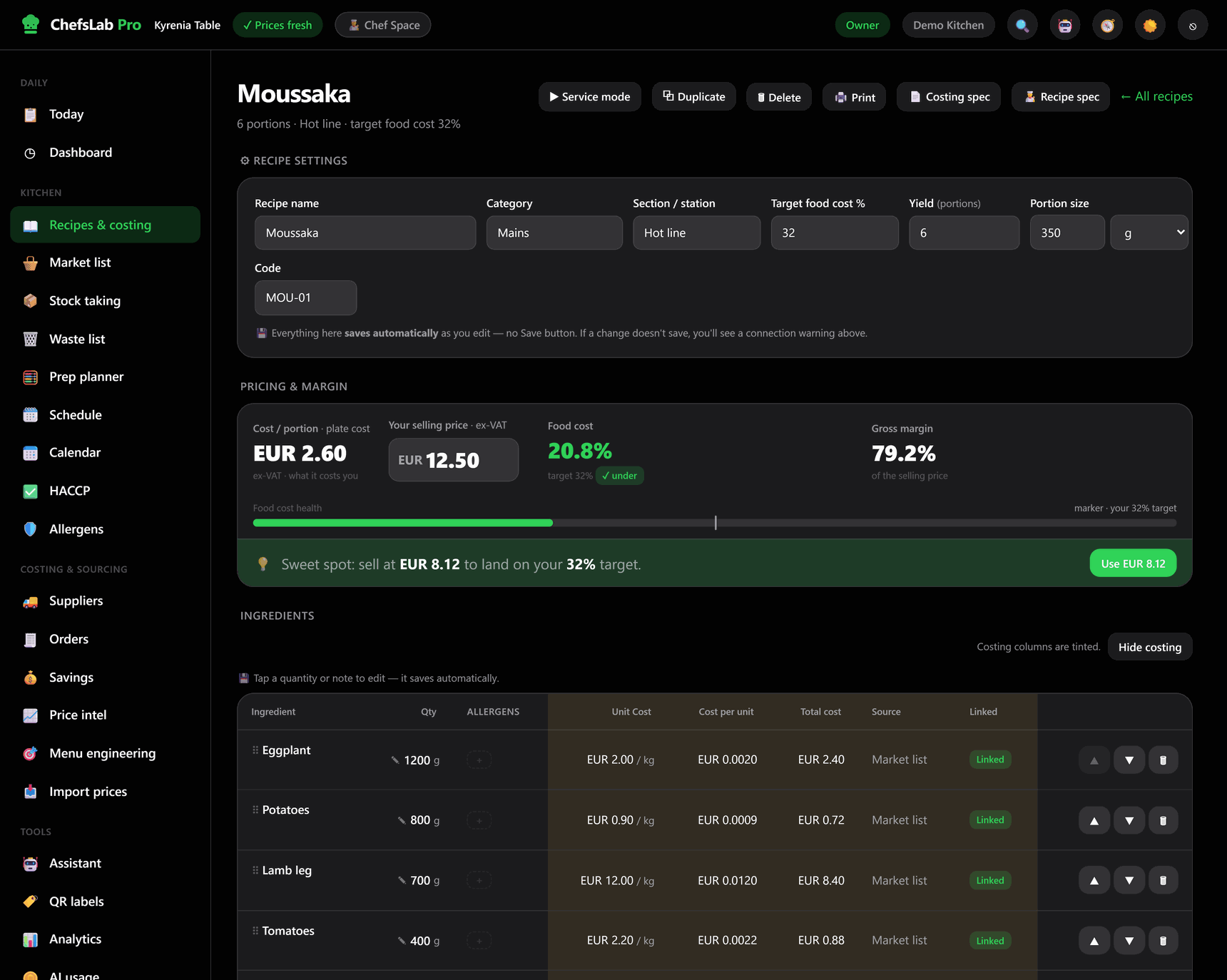Edit the Target food cost % field

(x=835, y=233)
